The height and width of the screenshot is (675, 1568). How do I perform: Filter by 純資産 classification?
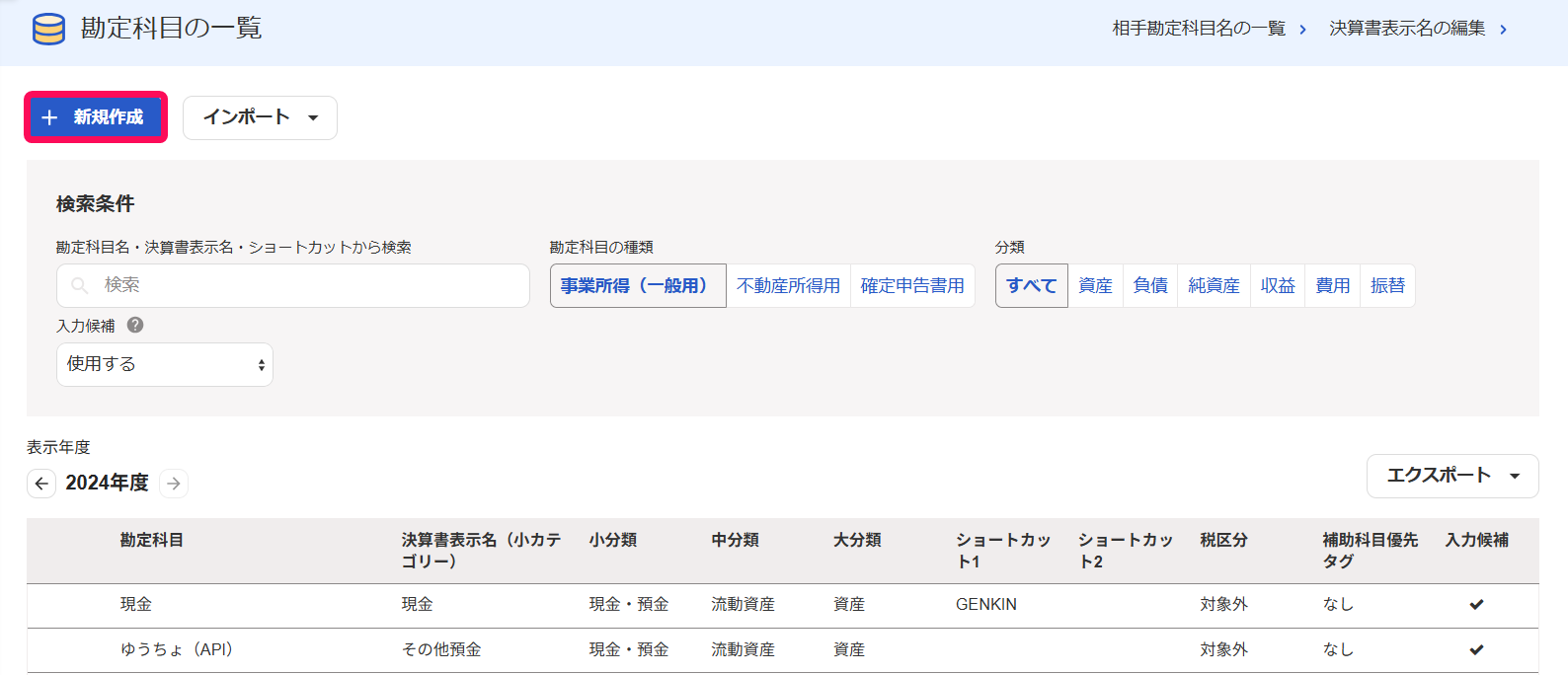click(x=1214, y=285)
